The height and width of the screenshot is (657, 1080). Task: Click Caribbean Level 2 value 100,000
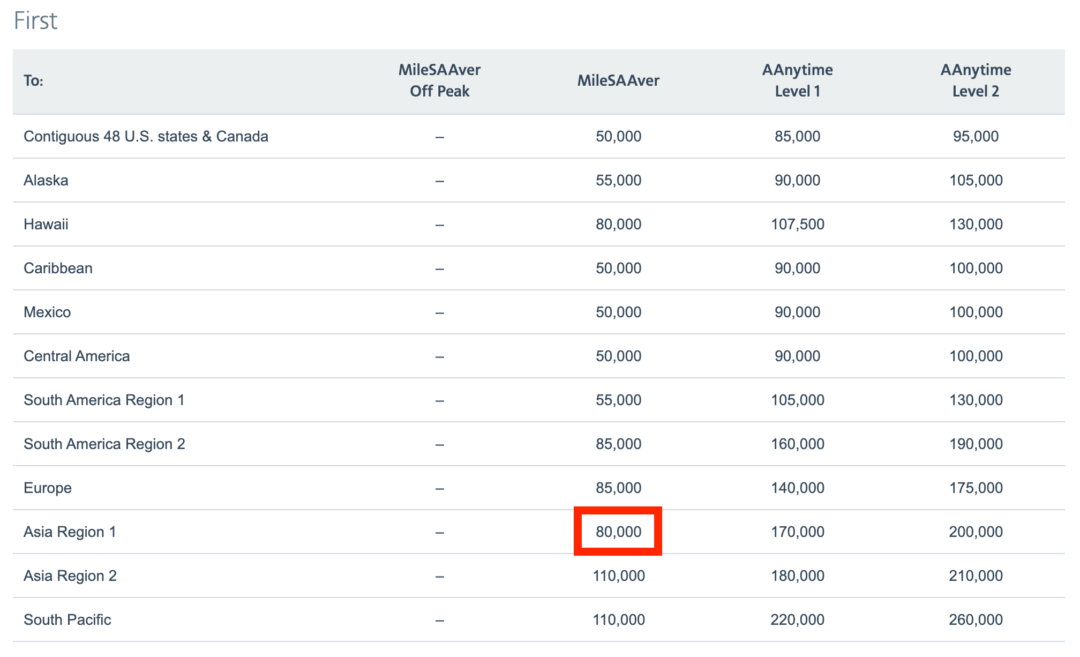(975, 269)
